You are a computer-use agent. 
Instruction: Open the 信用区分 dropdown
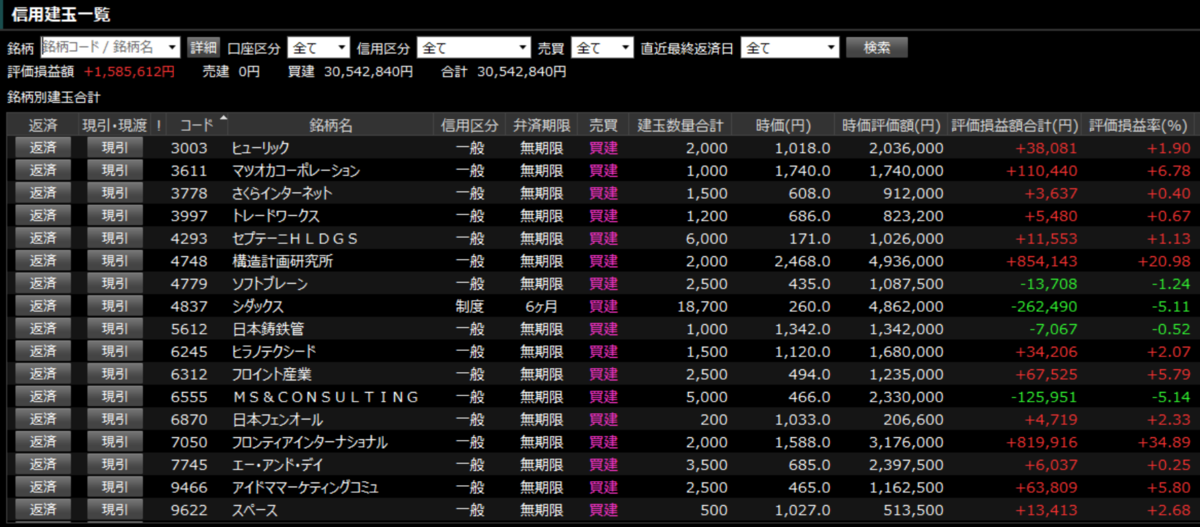coord(474,47)
